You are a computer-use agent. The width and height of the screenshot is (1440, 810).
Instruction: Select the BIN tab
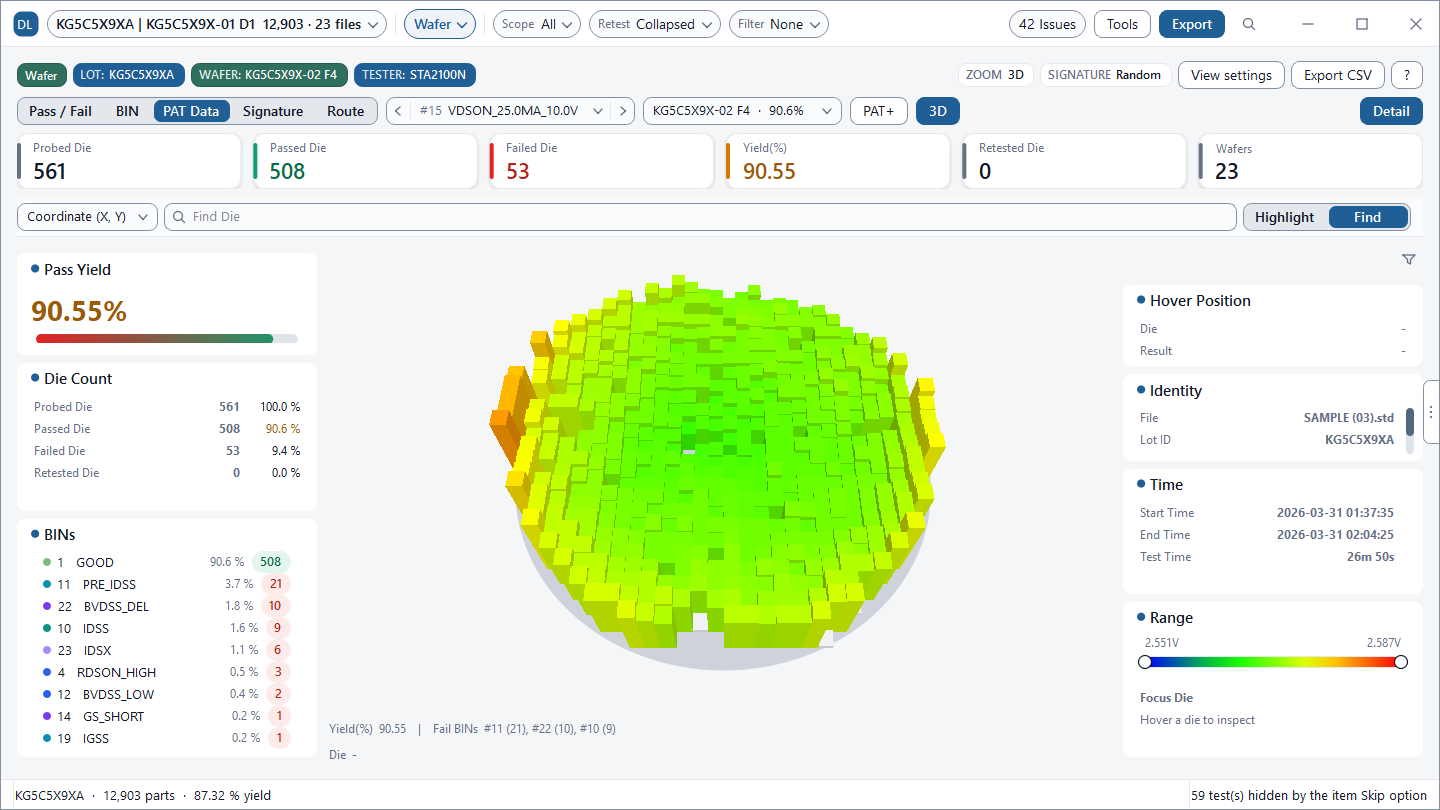point(127,111)
